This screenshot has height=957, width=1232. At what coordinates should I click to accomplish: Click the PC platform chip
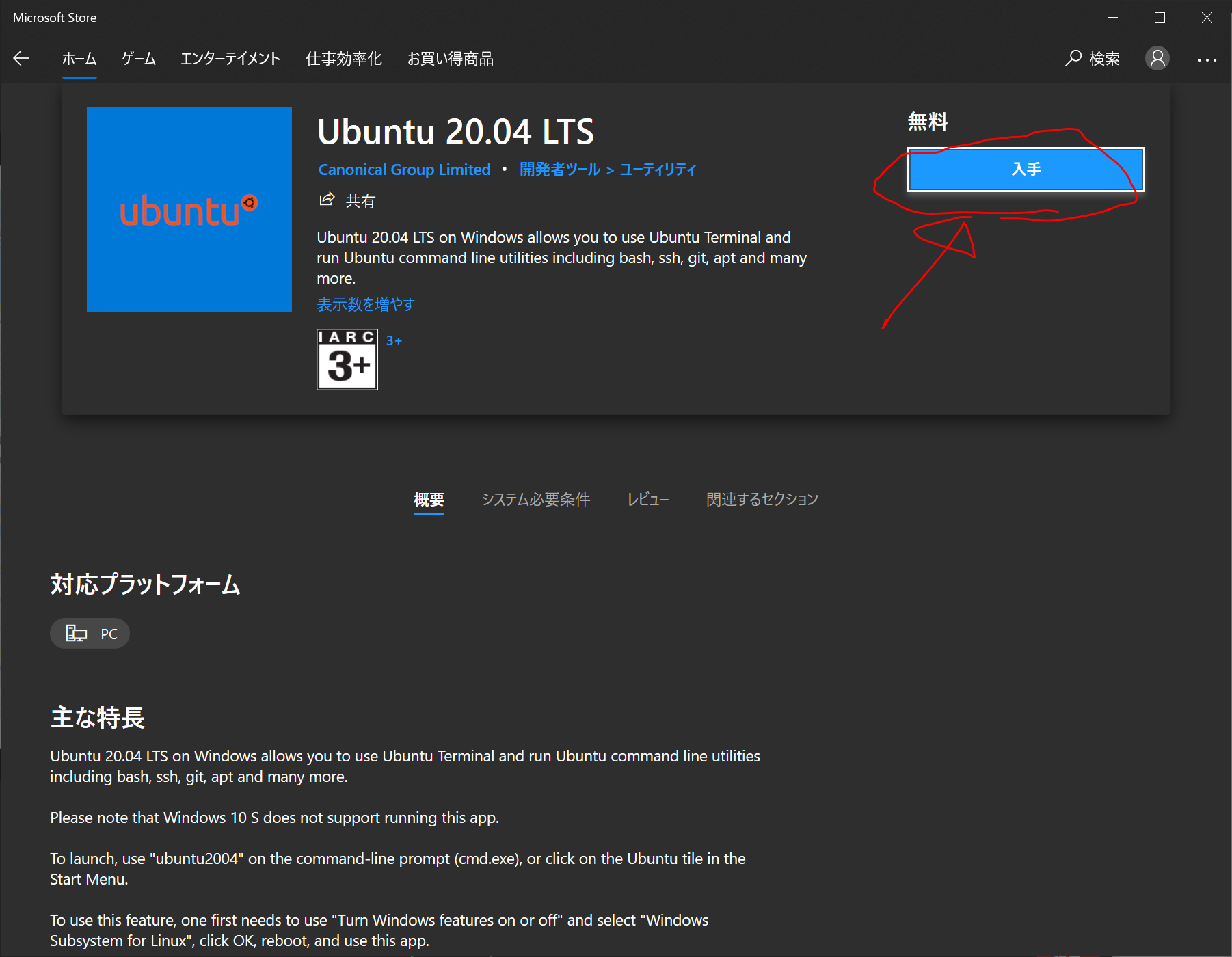point(90,634)
